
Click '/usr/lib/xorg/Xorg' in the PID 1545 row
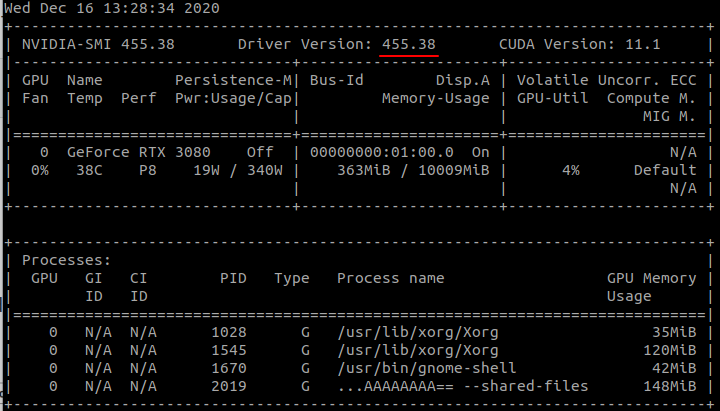(418, 350)
